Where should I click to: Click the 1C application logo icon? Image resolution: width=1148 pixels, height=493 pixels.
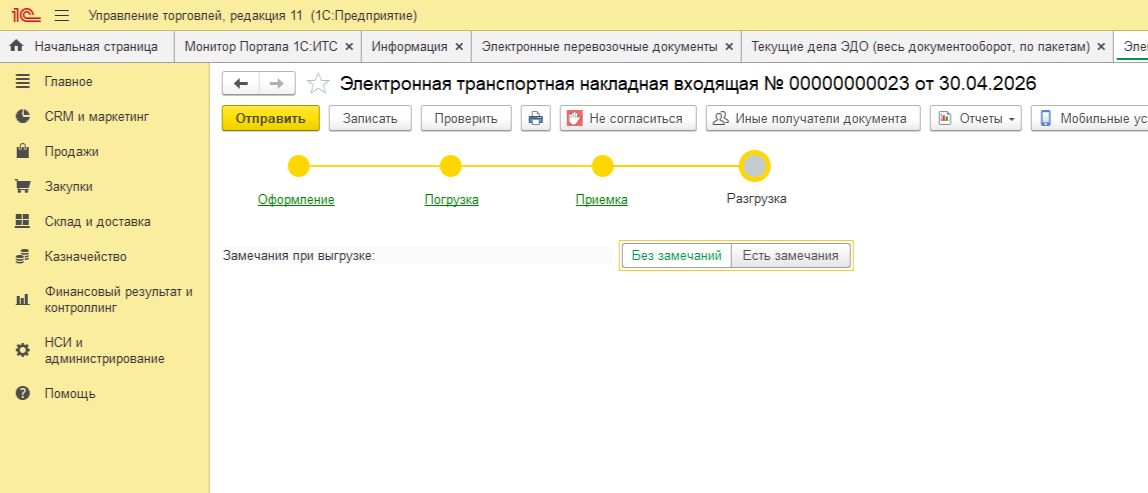point(25,16)
